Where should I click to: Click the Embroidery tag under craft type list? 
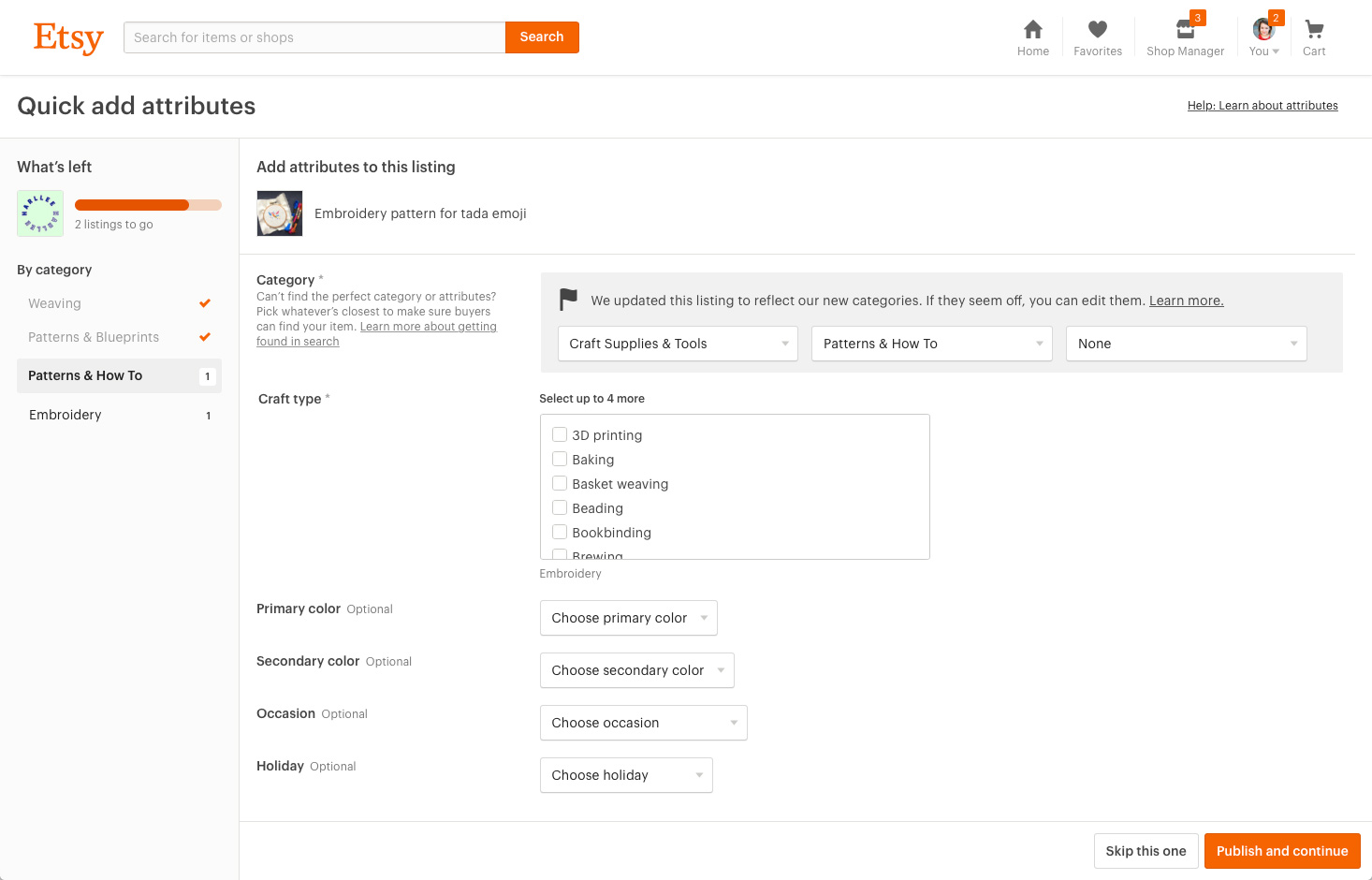click(570, 574)
